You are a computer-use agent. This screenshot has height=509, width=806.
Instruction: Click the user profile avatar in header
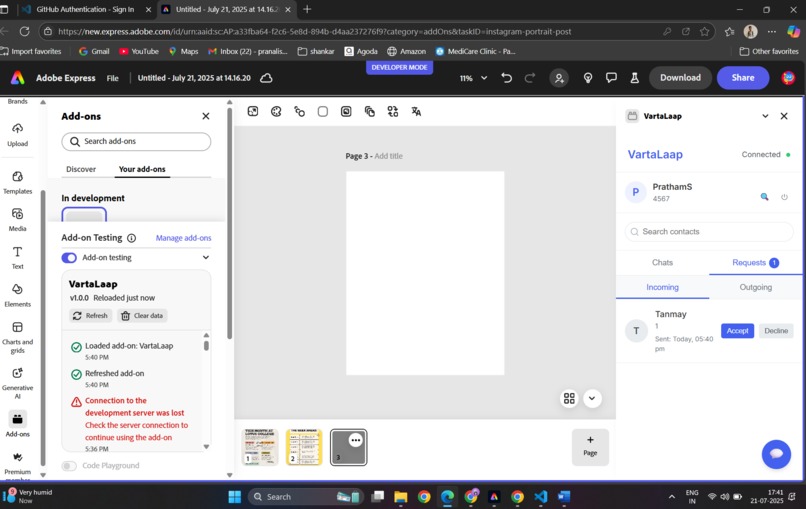click(x=788, y=78)
